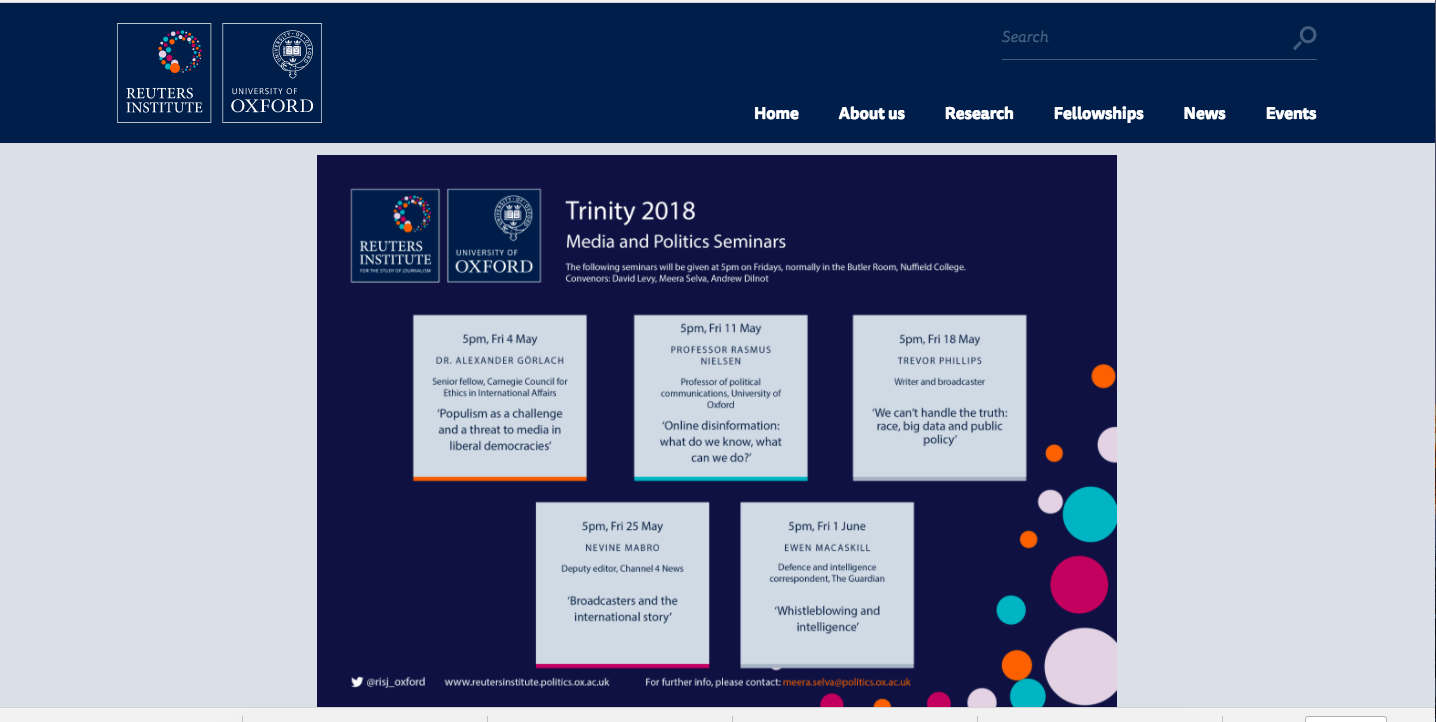The height and width of the screenshot is (722, 1436).
Task: Click the meera.selva@politics.ox.ac.uk email address
Action: (x=846, y=682)
